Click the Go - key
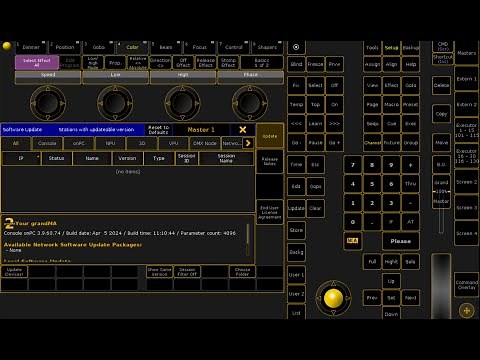This screenshot has width=480, height=360. pyautogui.click(x=296, y=143)
